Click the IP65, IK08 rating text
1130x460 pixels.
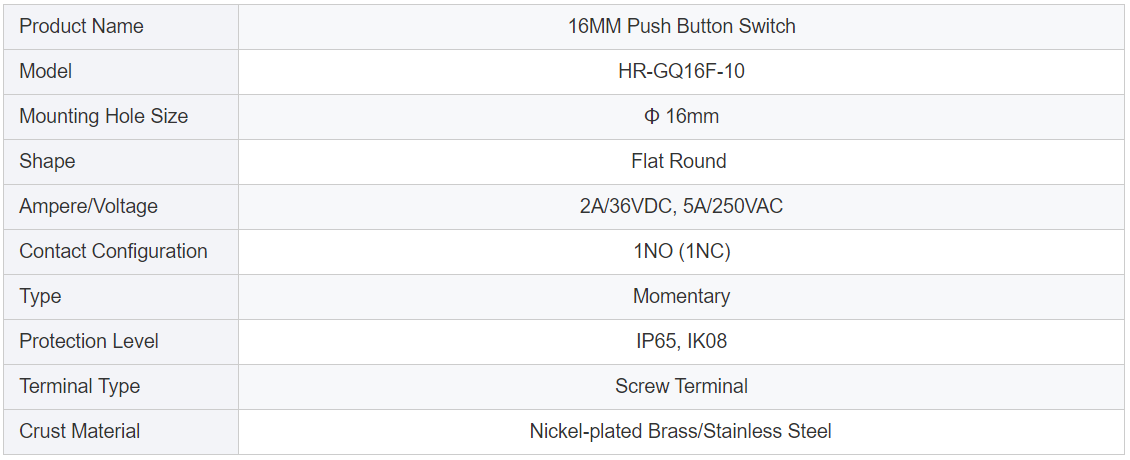pos(681,342)
